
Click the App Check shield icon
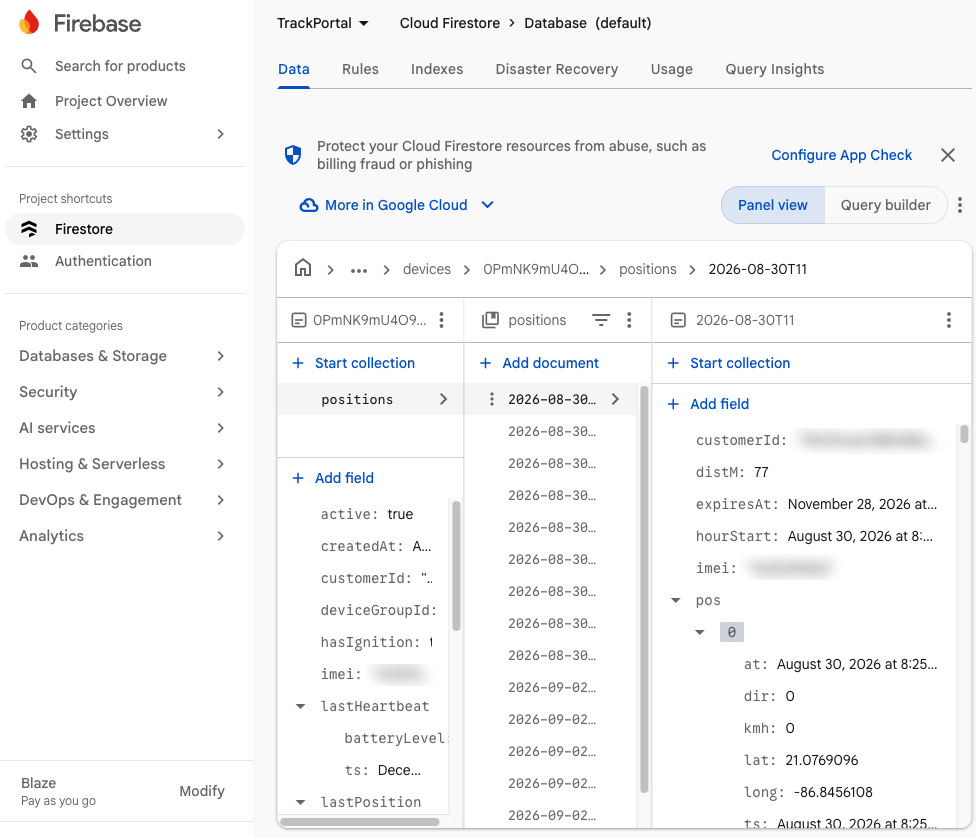tap(293, 155)
